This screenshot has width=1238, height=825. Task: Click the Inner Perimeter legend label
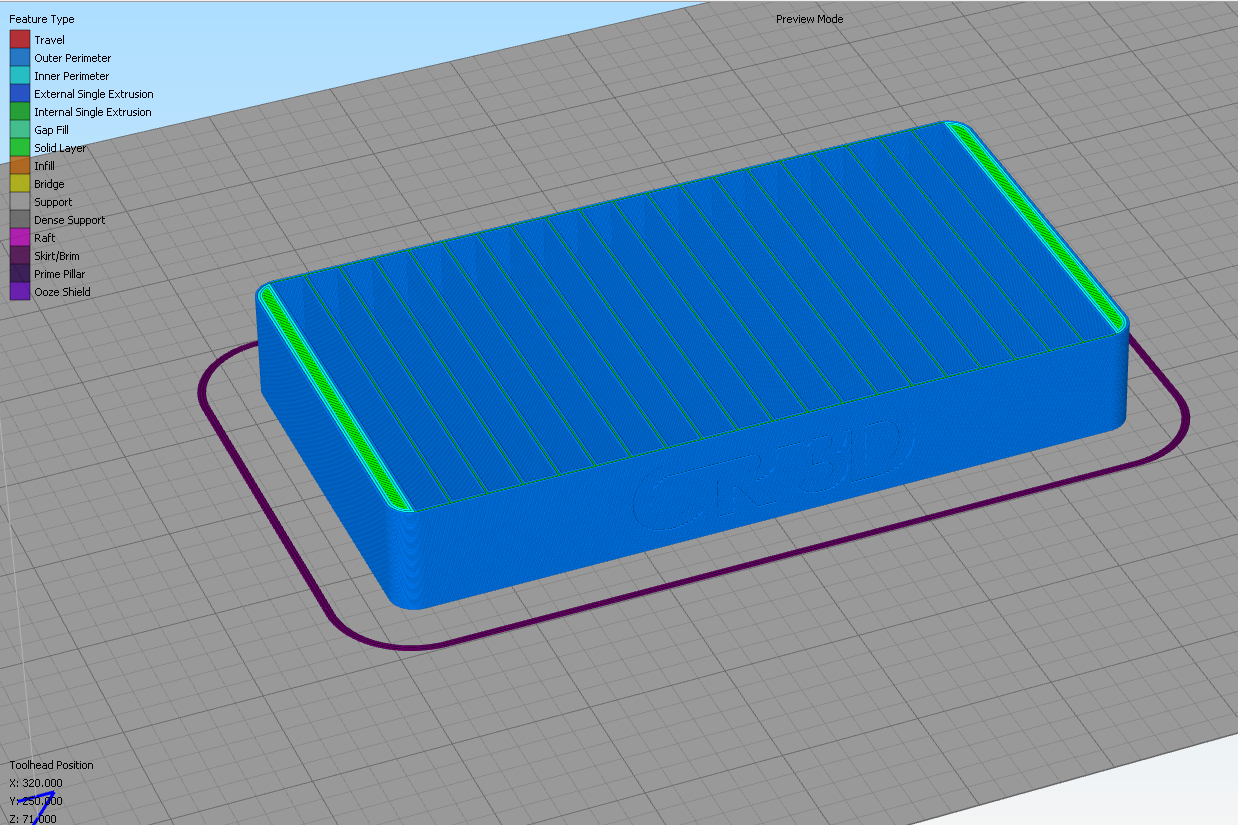click(x=72, y=76)
